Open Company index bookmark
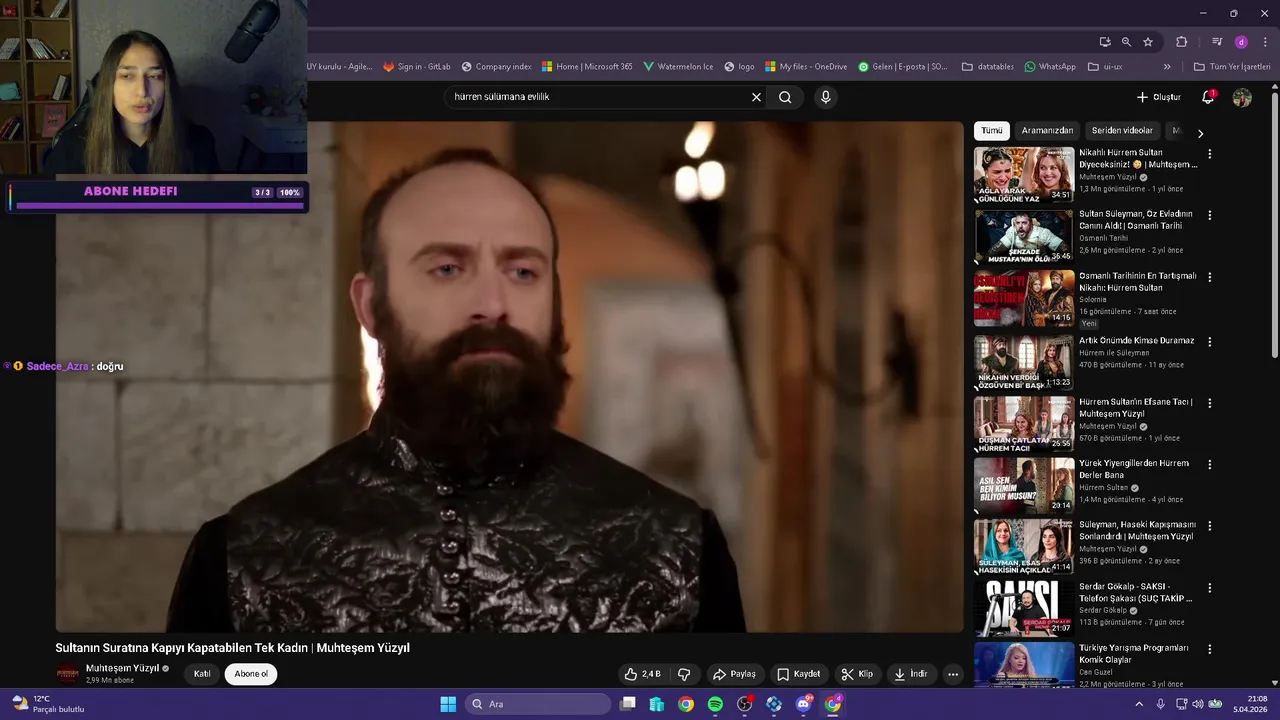Image resolution: width=1280 pixels, height=720 pixels. 496,67
